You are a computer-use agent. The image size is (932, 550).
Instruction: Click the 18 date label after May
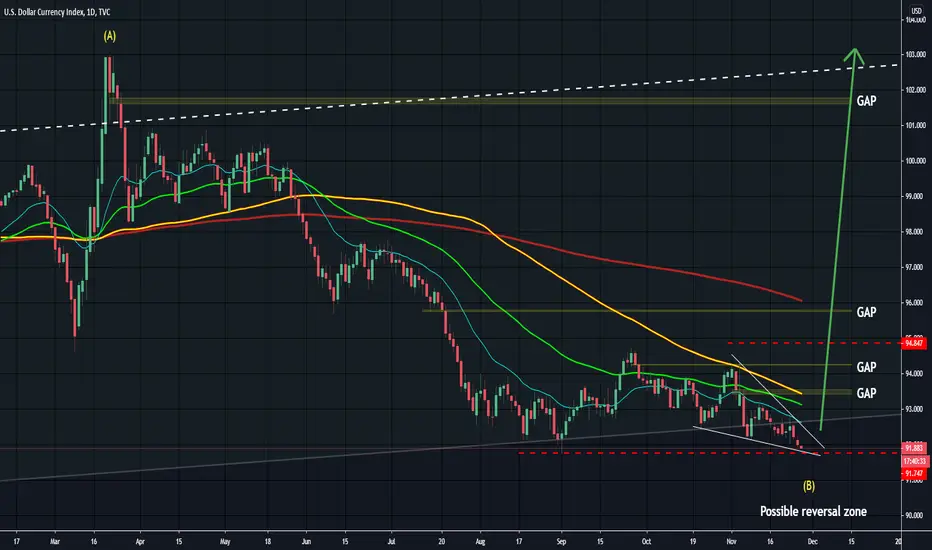(267, 542)
